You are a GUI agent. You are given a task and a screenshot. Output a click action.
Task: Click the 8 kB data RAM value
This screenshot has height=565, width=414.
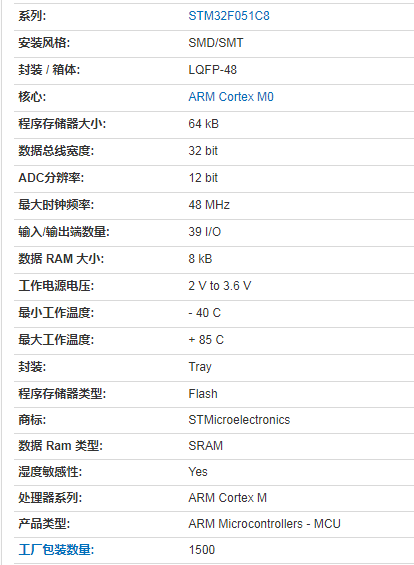click(x=200, y=259)
